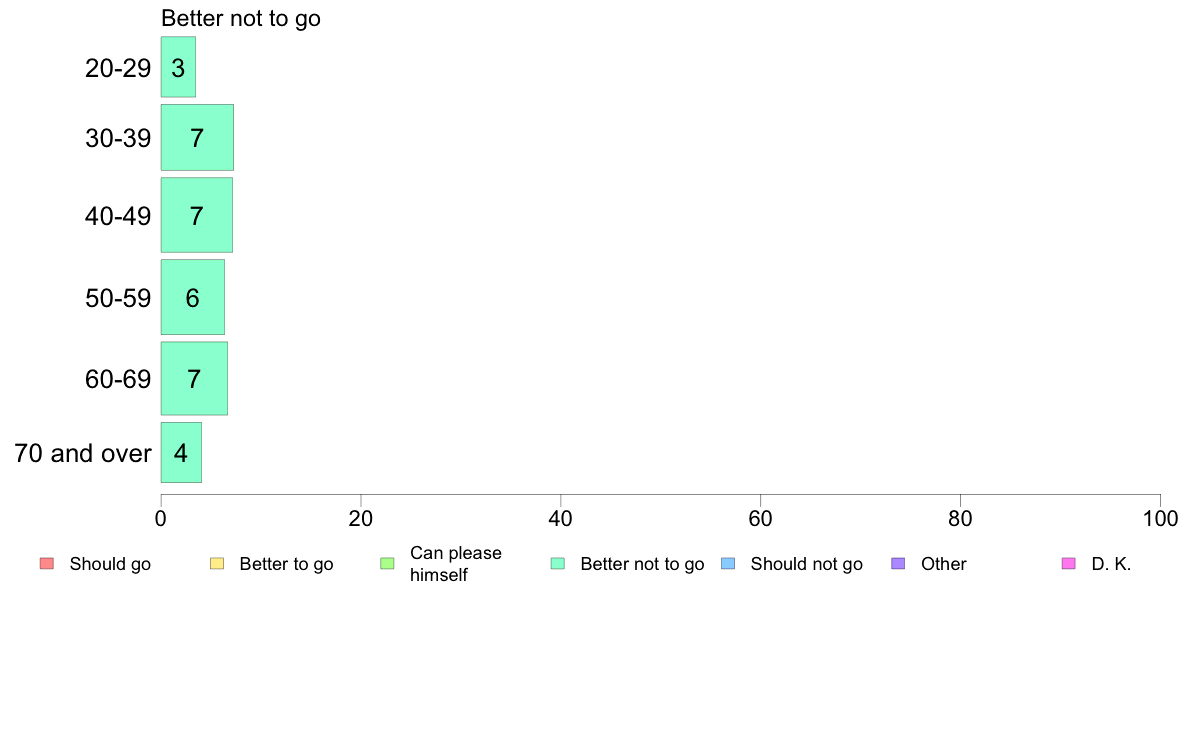The width and height of the screenshot is (1188, 736).
Task: Click the purple Other legend swatch
Action: pyautogui.click(x=899, y=563)
